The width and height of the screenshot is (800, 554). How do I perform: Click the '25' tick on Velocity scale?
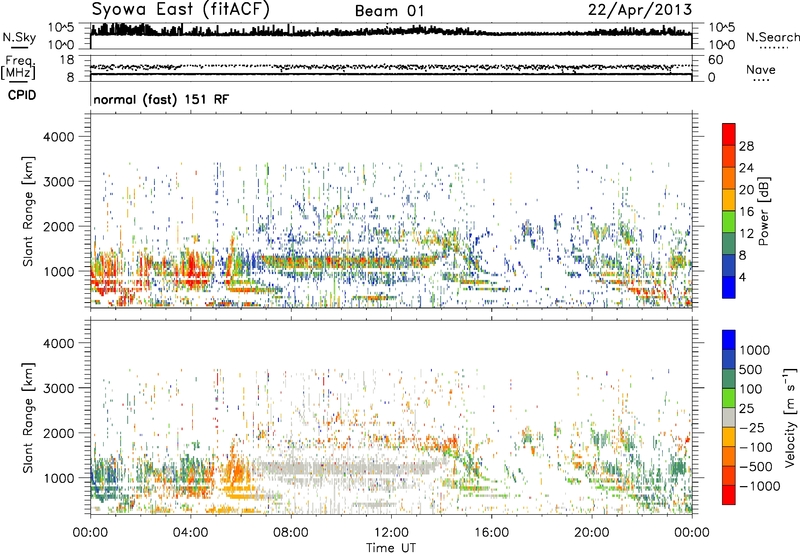click(x=747, y=409)
